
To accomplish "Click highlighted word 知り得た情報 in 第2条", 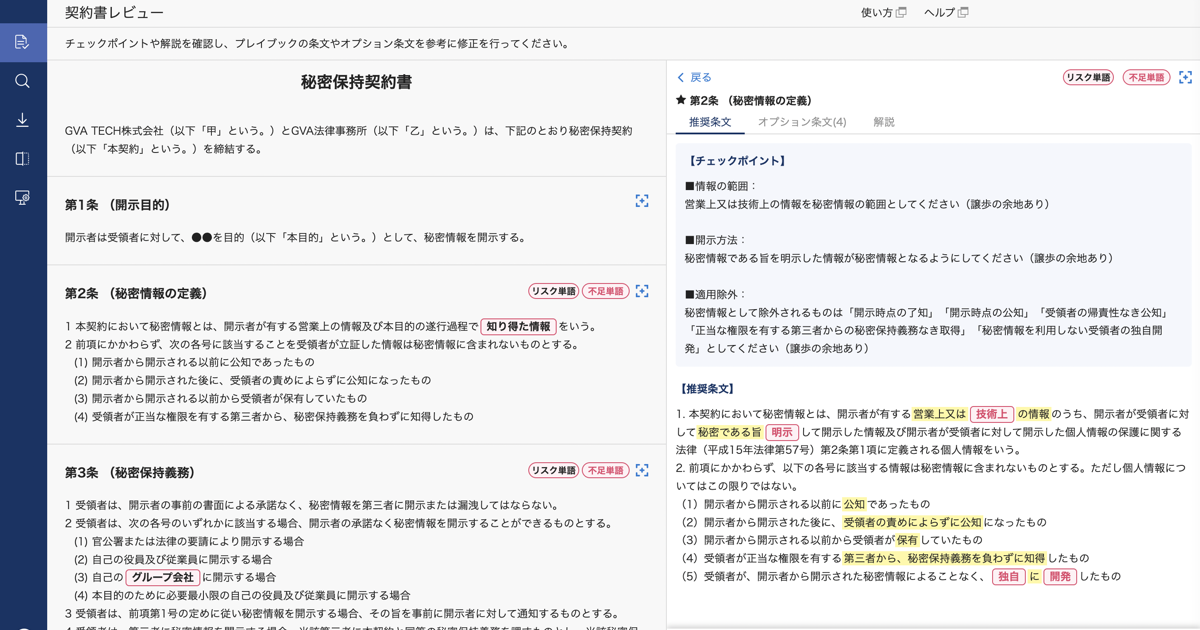I will point(518,326).
